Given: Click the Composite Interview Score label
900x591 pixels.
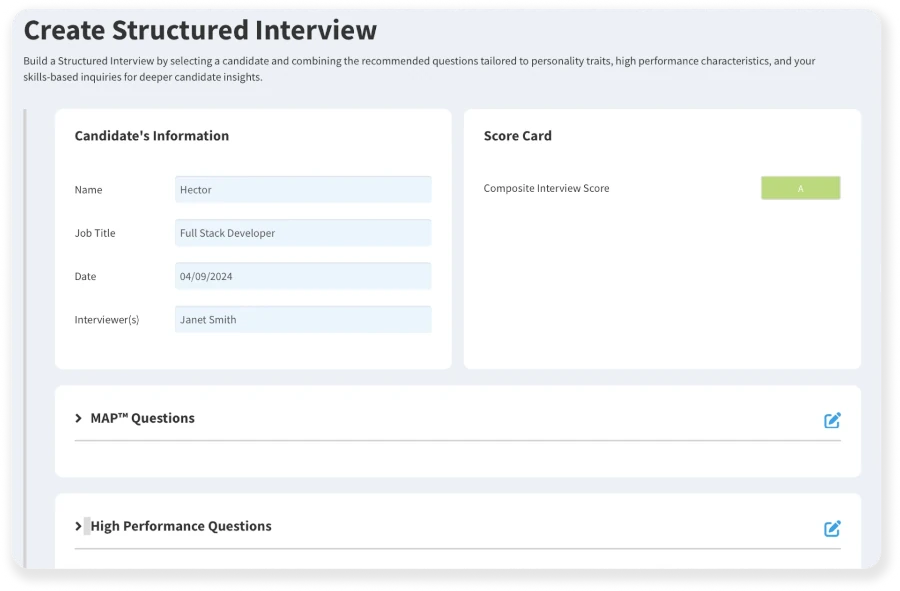Looking at the screenshot, I should [x=546, y=188].
